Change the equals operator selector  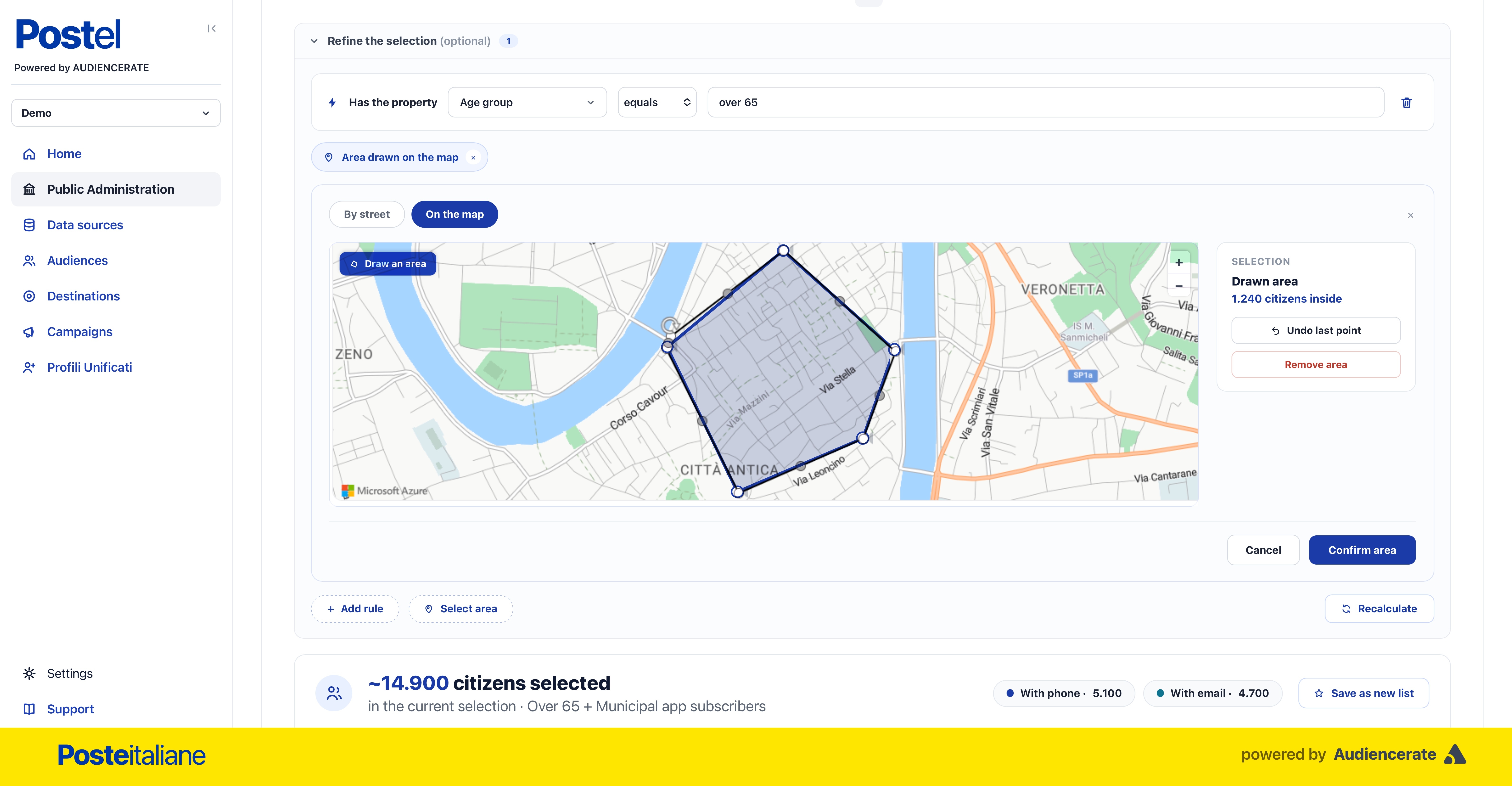point(657,102)
